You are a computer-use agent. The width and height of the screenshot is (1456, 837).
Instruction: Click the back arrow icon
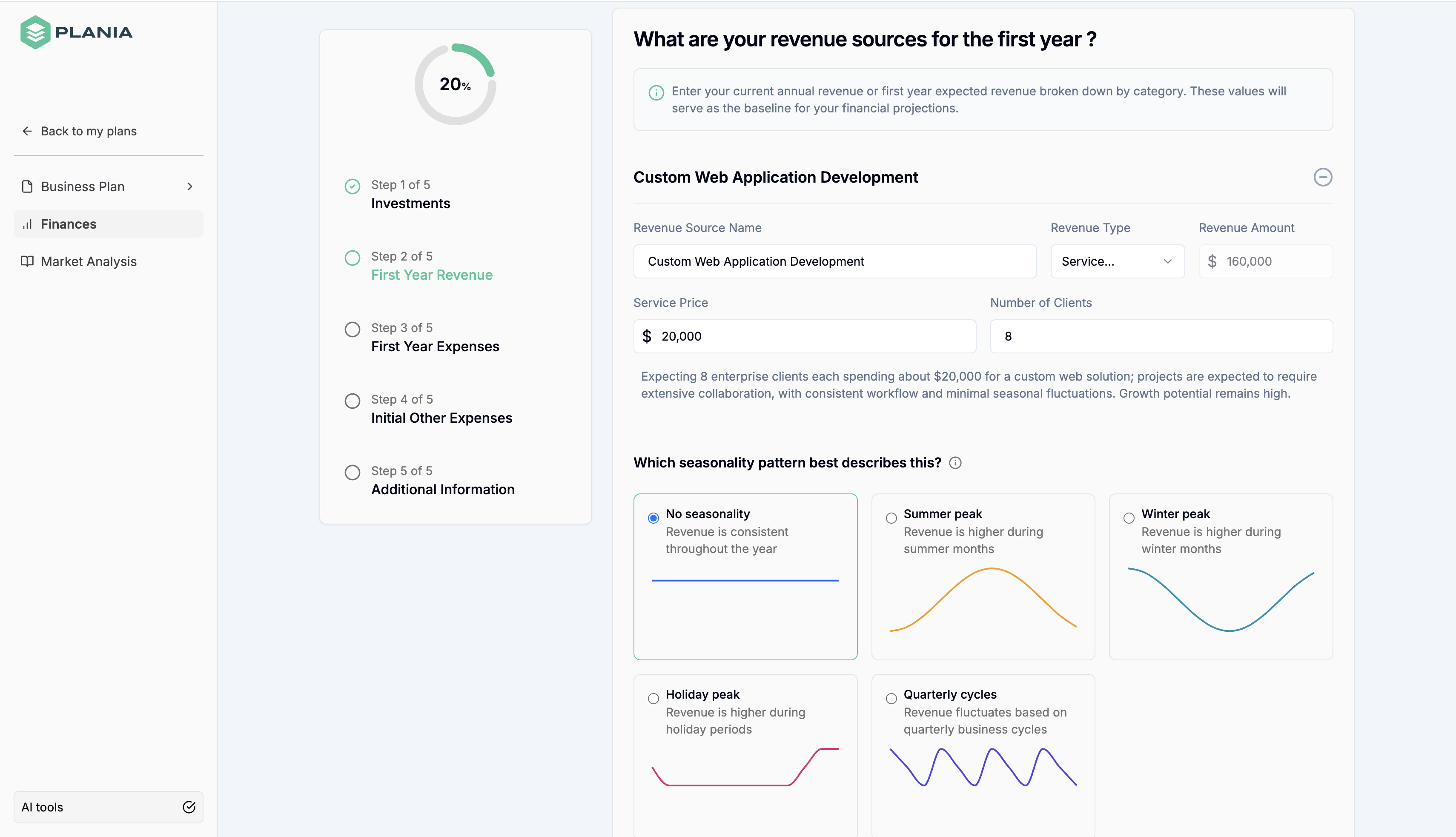[27, 131]
